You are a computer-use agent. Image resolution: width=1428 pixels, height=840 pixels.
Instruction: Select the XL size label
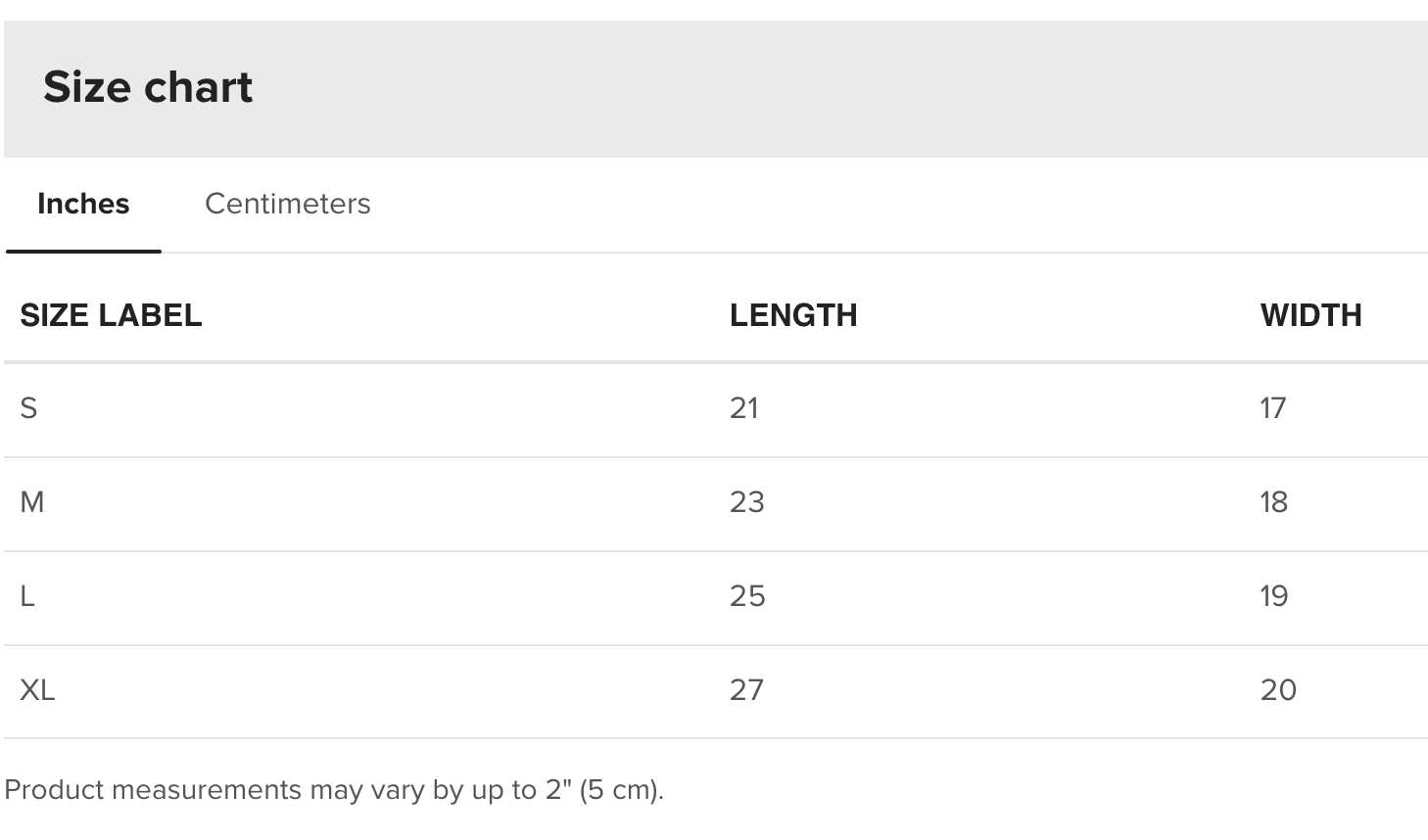37,690
